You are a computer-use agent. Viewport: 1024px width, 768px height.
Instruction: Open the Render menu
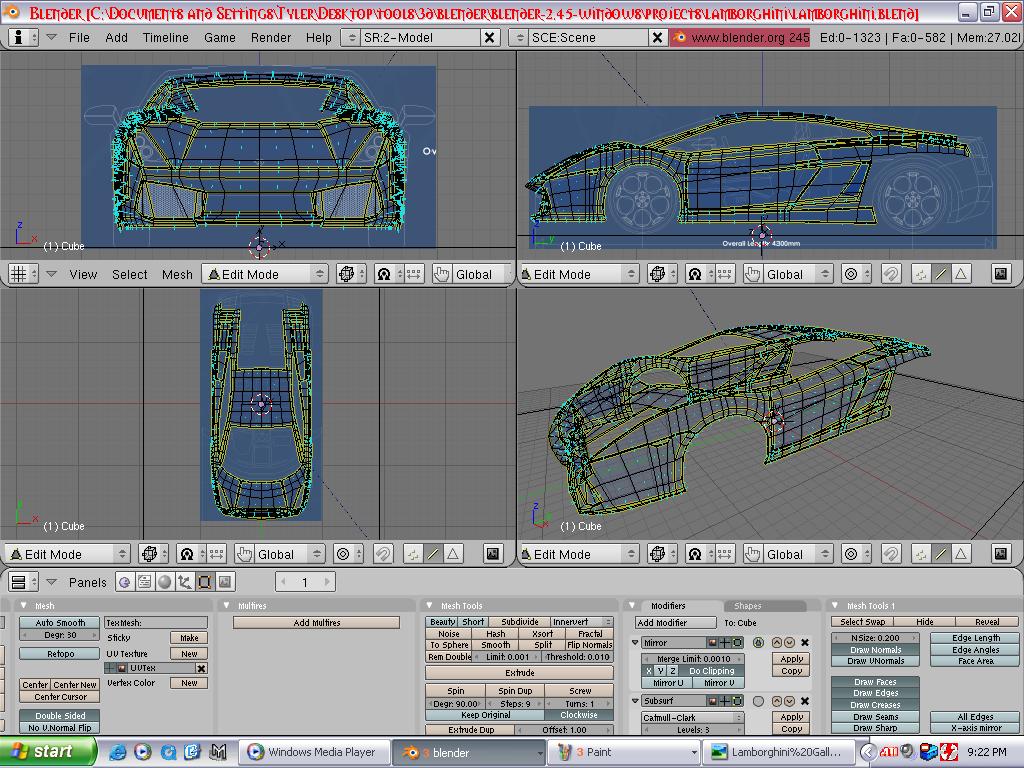(x=270, y=38)
